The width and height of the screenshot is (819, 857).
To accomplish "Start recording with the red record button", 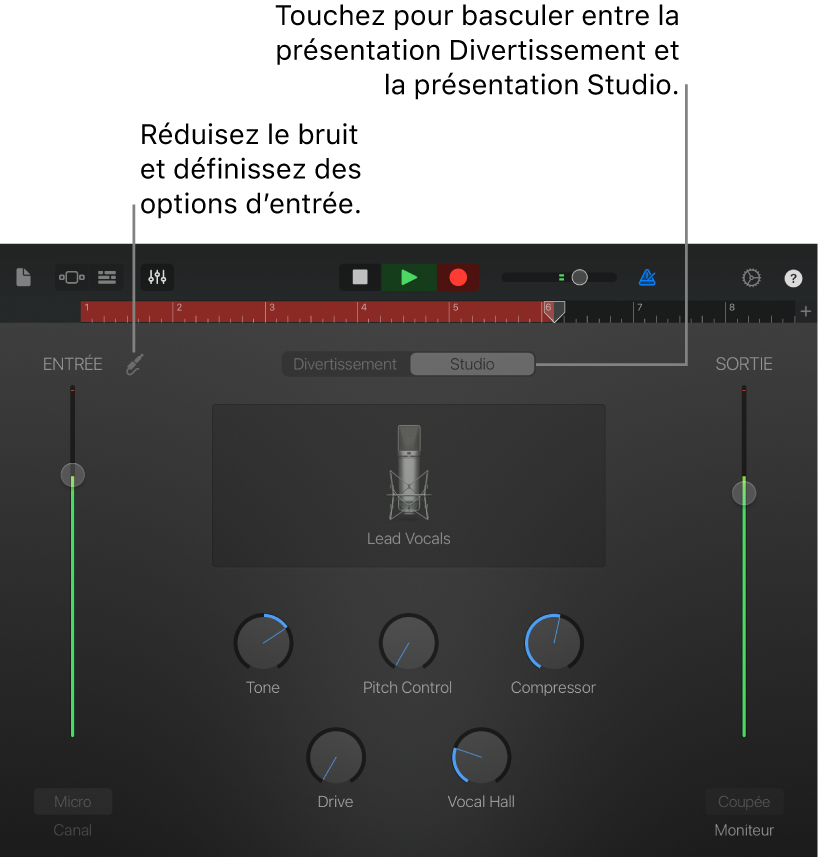I will tap(458, 277).
